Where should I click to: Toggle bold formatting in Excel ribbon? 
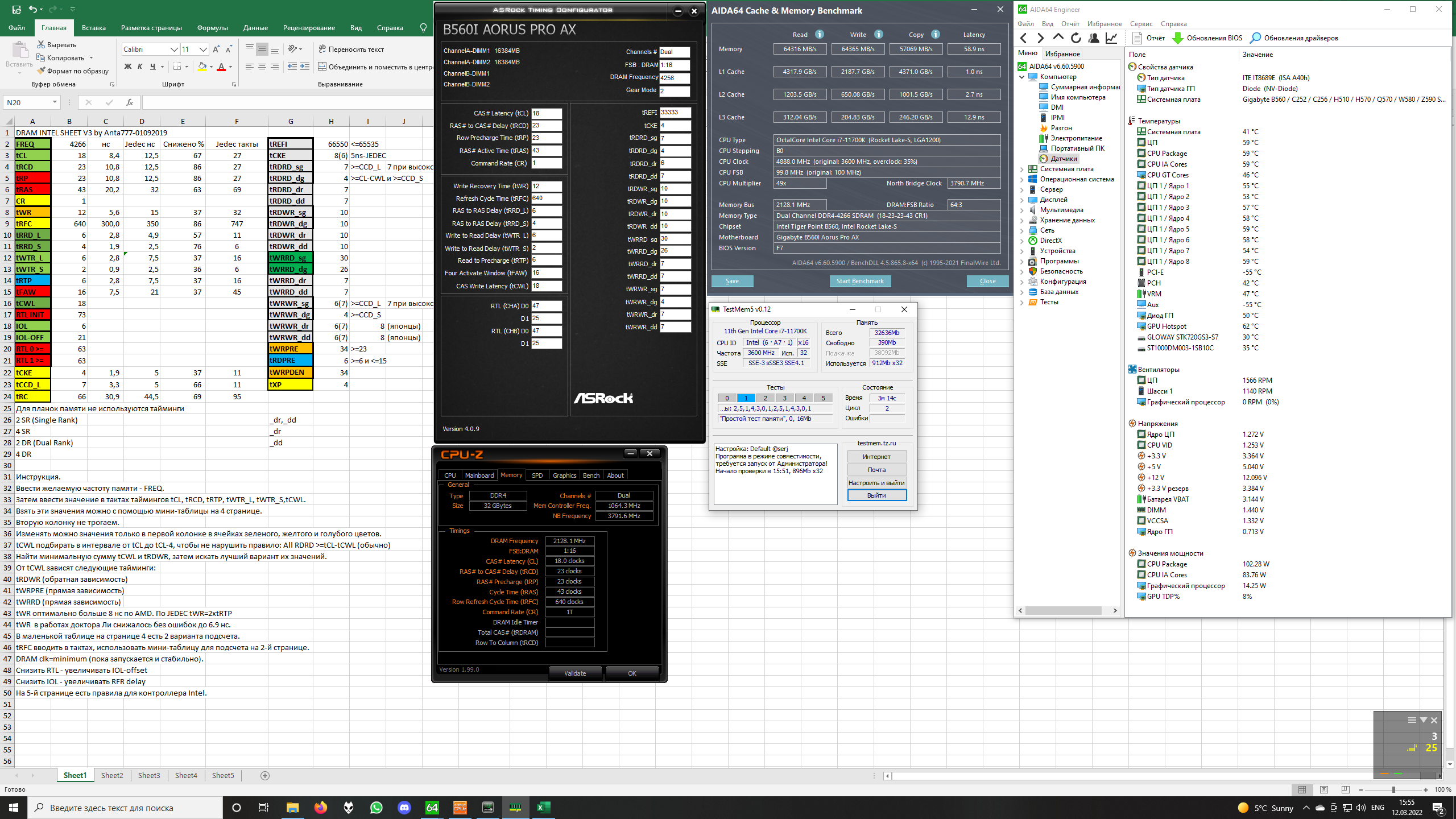click(x=127, y=67)
